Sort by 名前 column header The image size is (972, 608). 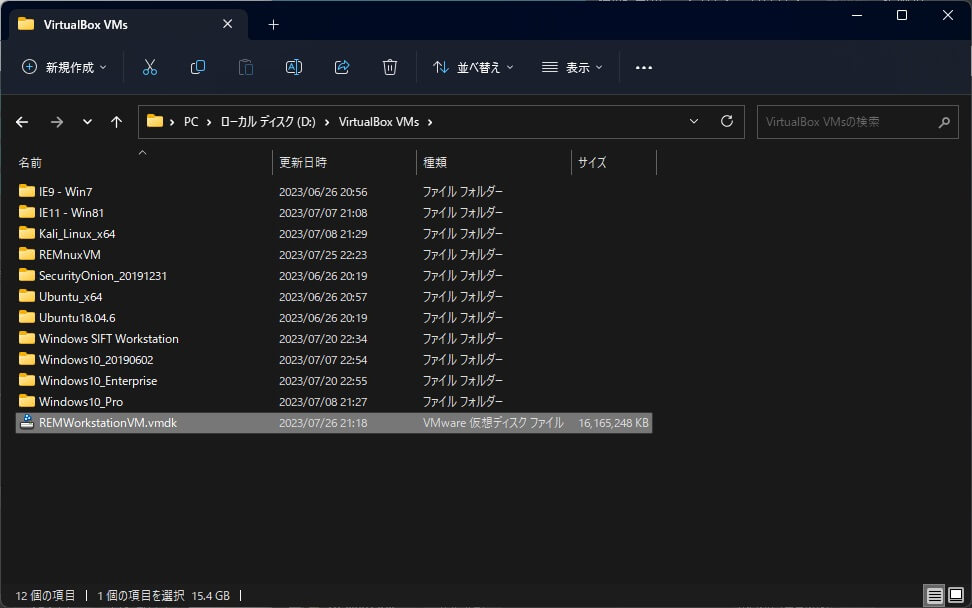coord(144,162)
